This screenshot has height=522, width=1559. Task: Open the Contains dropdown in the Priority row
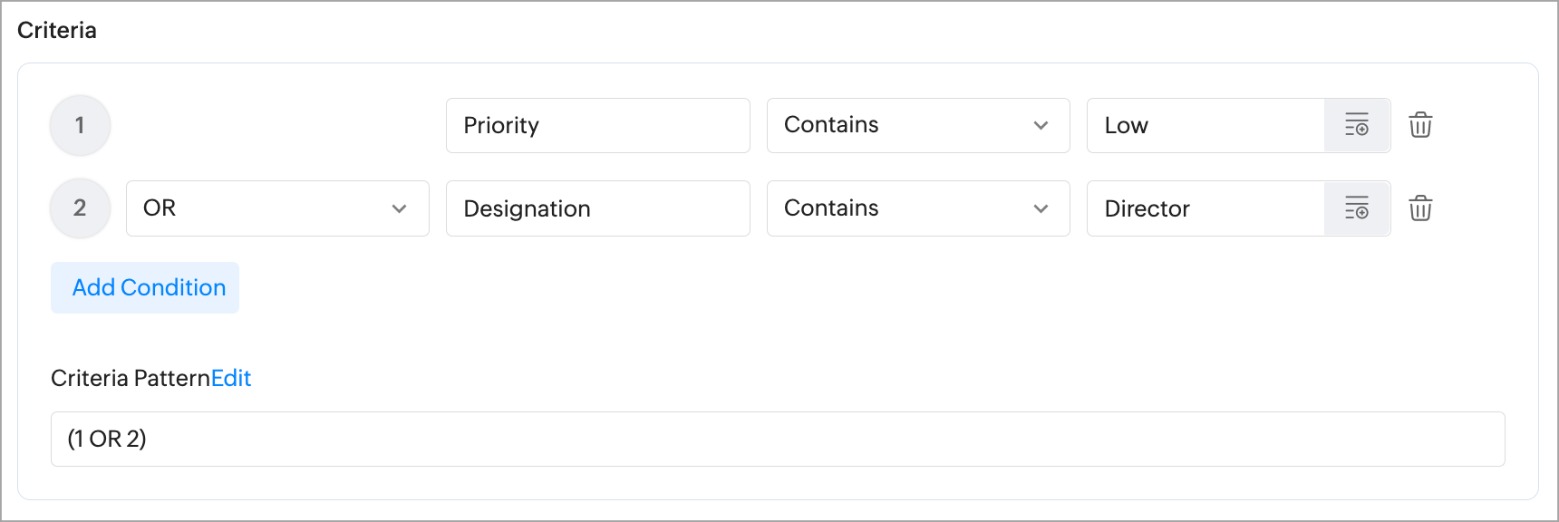coord(917,126)
